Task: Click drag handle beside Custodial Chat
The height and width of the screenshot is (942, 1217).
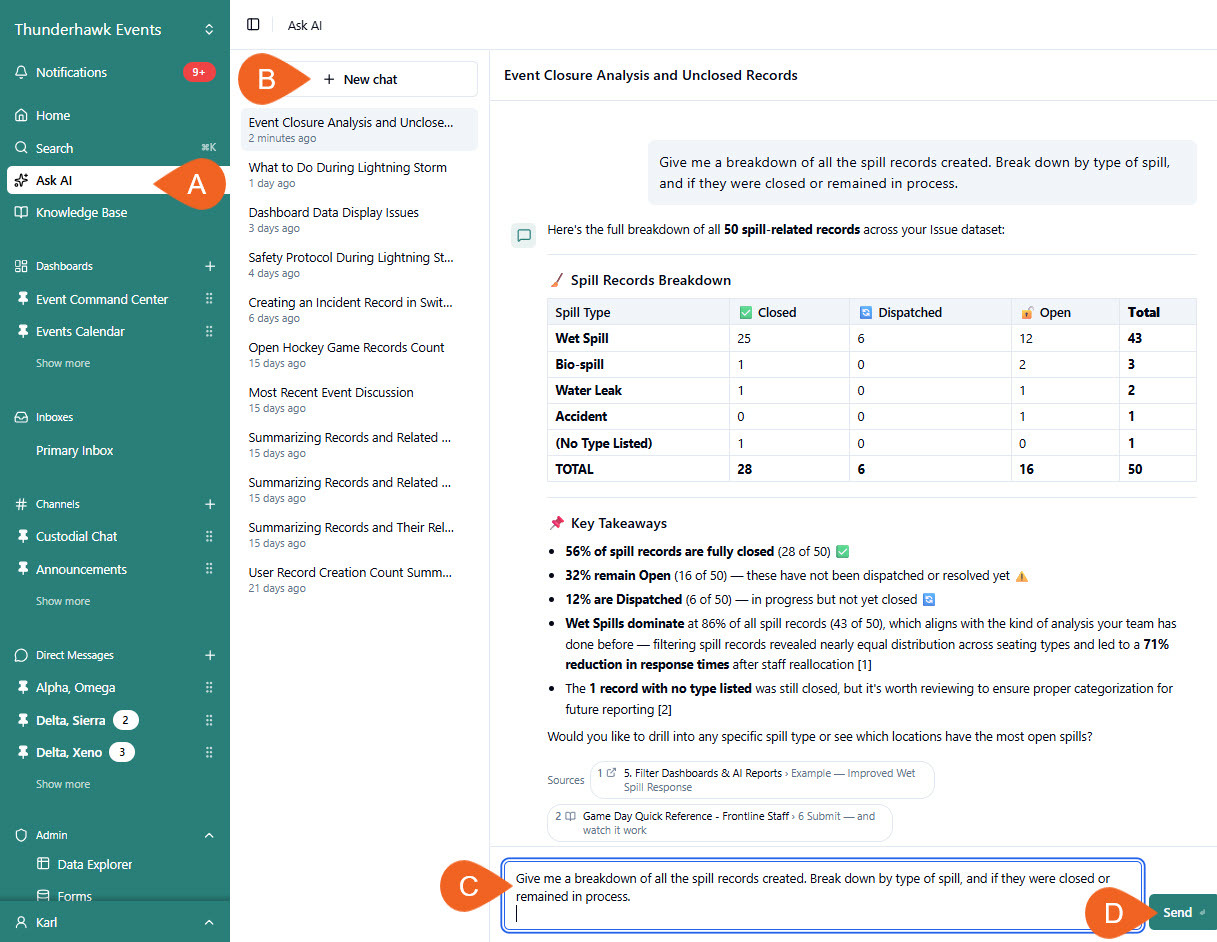Action: [209, 536]
